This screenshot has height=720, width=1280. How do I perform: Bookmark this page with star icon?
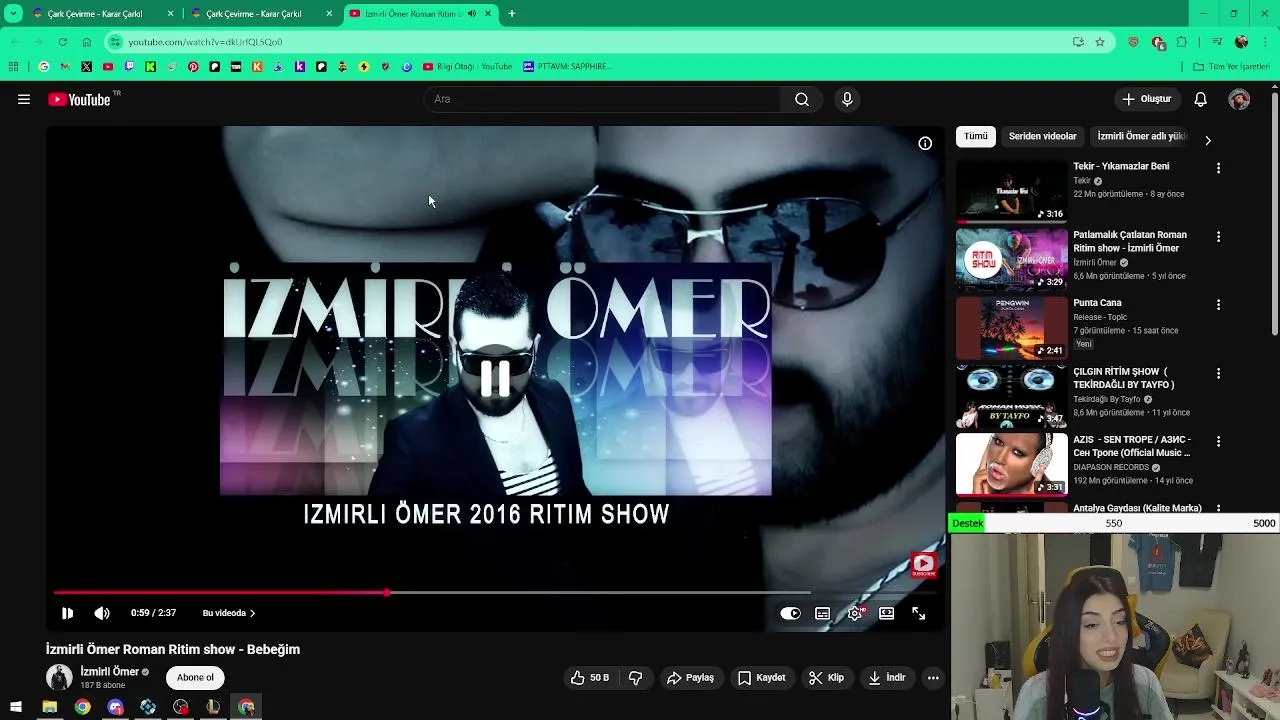coord(1100,42)
